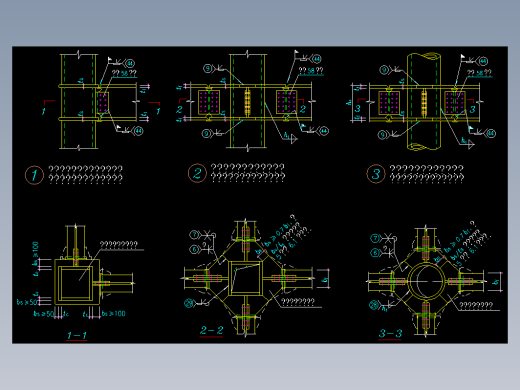This screenshot has height=390, width=520.
Task: Click the square column center in section 2-2
Action: 245,278
